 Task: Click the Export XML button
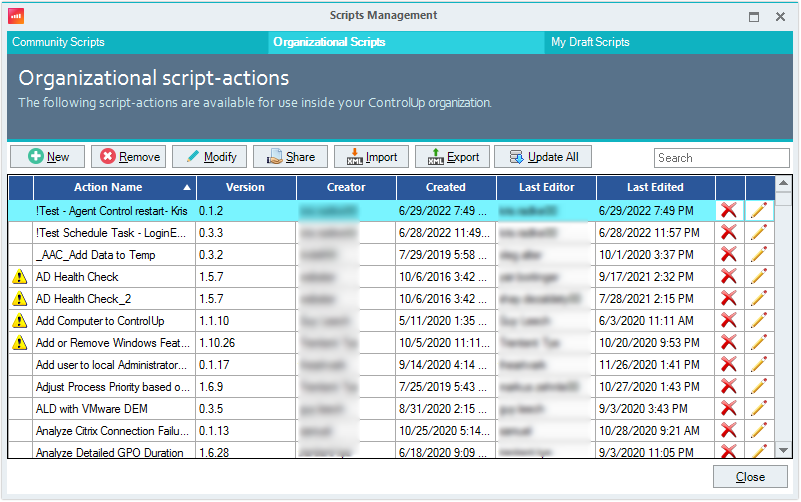pos(453,156)
